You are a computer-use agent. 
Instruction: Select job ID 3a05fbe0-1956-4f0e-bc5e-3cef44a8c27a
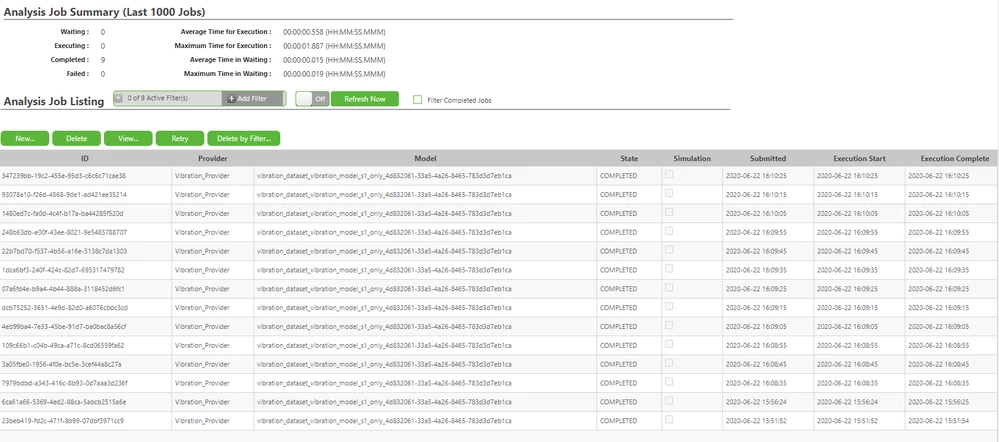click(62, 364)
